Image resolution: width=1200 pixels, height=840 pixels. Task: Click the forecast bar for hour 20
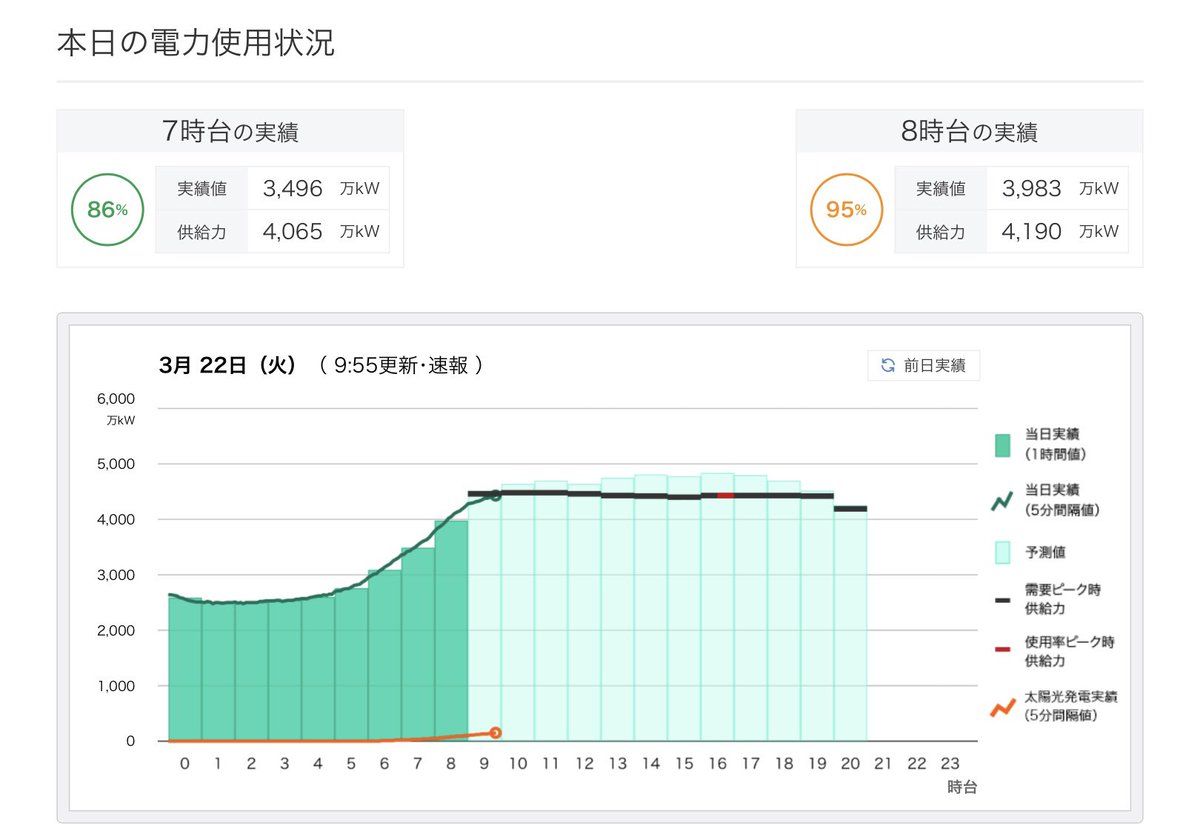[x=850, y=625]
